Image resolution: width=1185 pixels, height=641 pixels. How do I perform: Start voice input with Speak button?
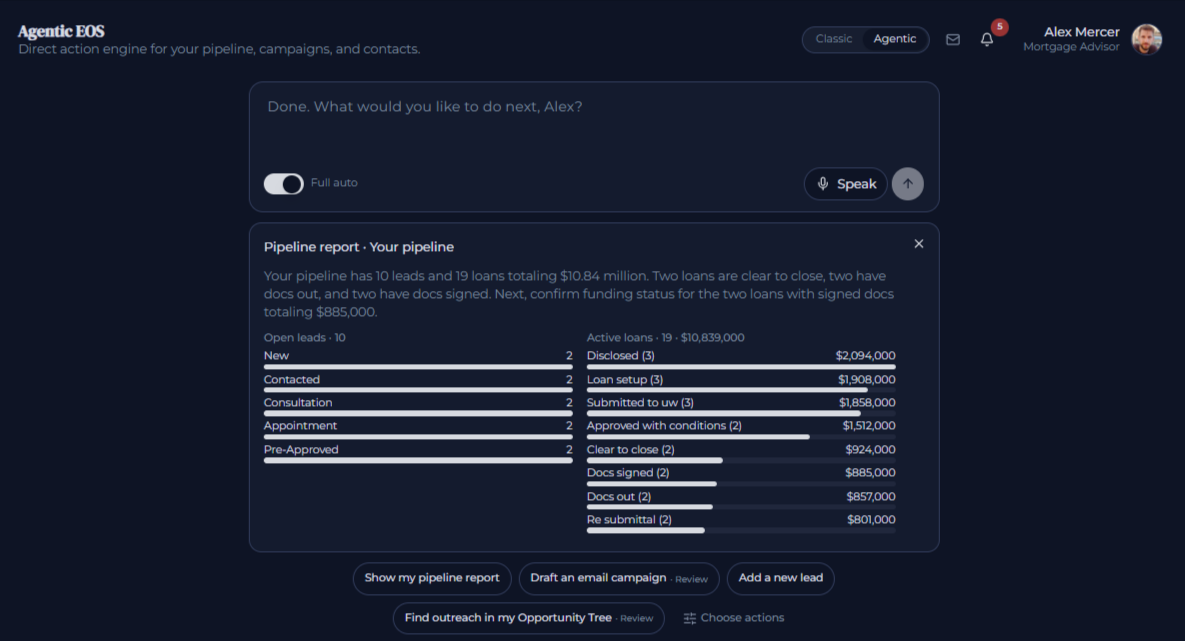coord(846,184)
